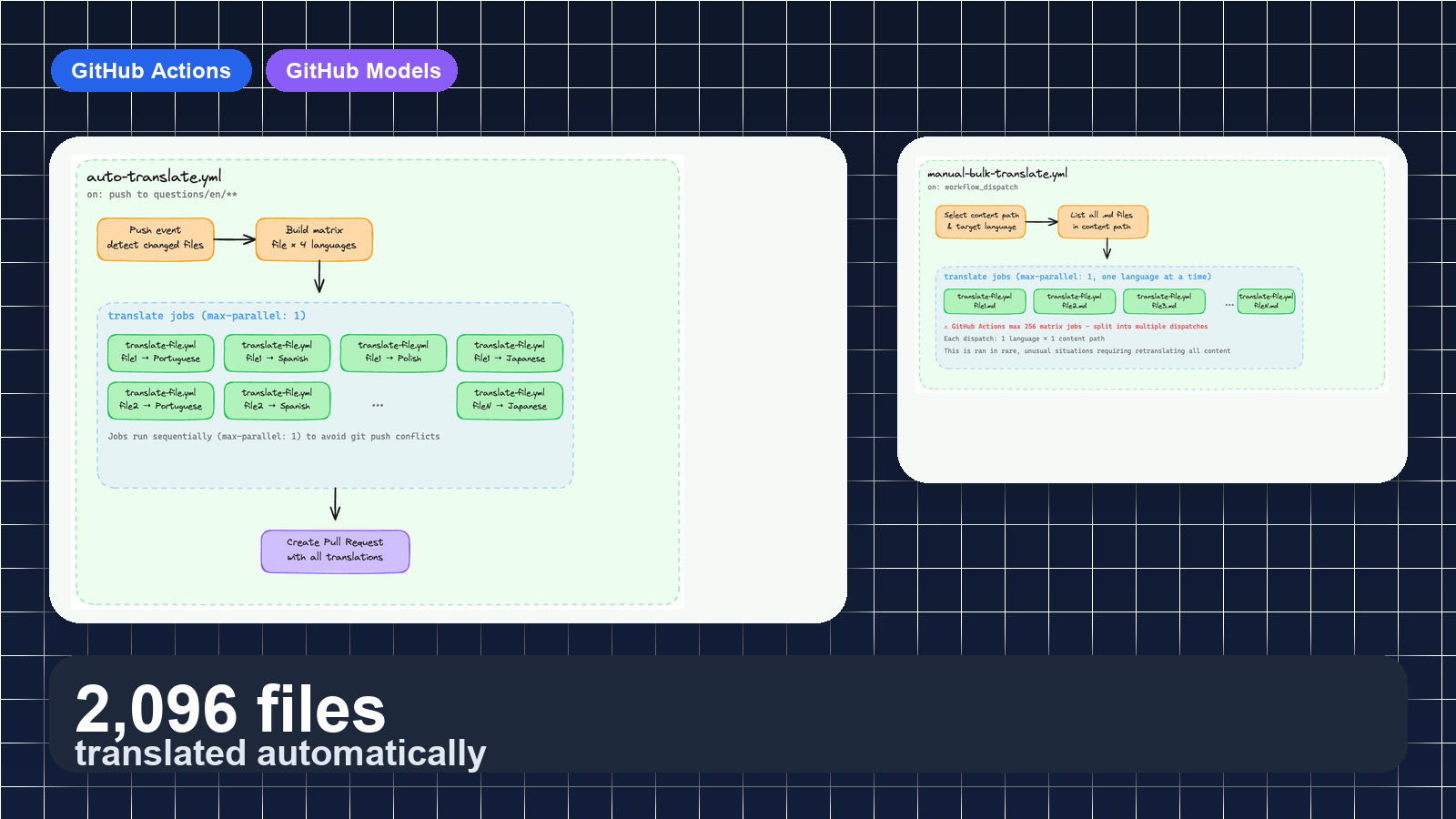Click the GitHub Actions badge
Viewport: 1456px width, 819px height.
(151, 70)
